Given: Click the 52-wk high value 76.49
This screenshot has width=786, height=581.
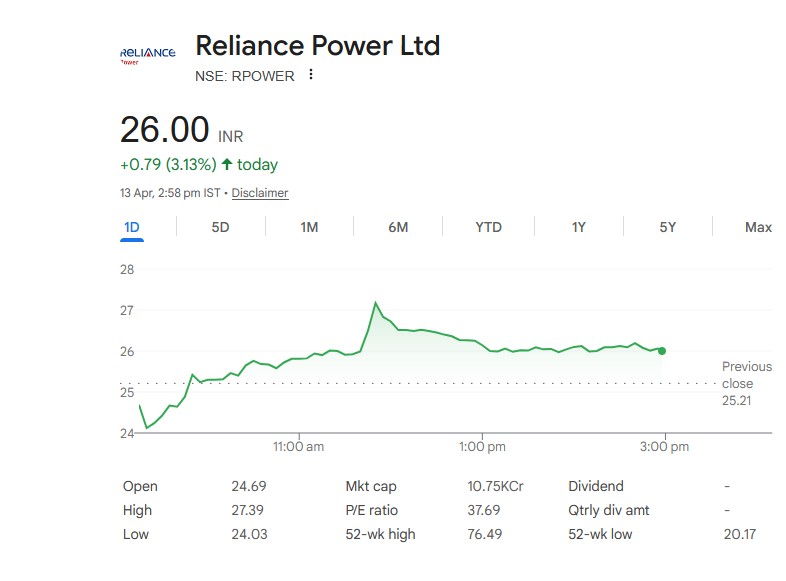Looking at the screenshot, I should 484,534.
